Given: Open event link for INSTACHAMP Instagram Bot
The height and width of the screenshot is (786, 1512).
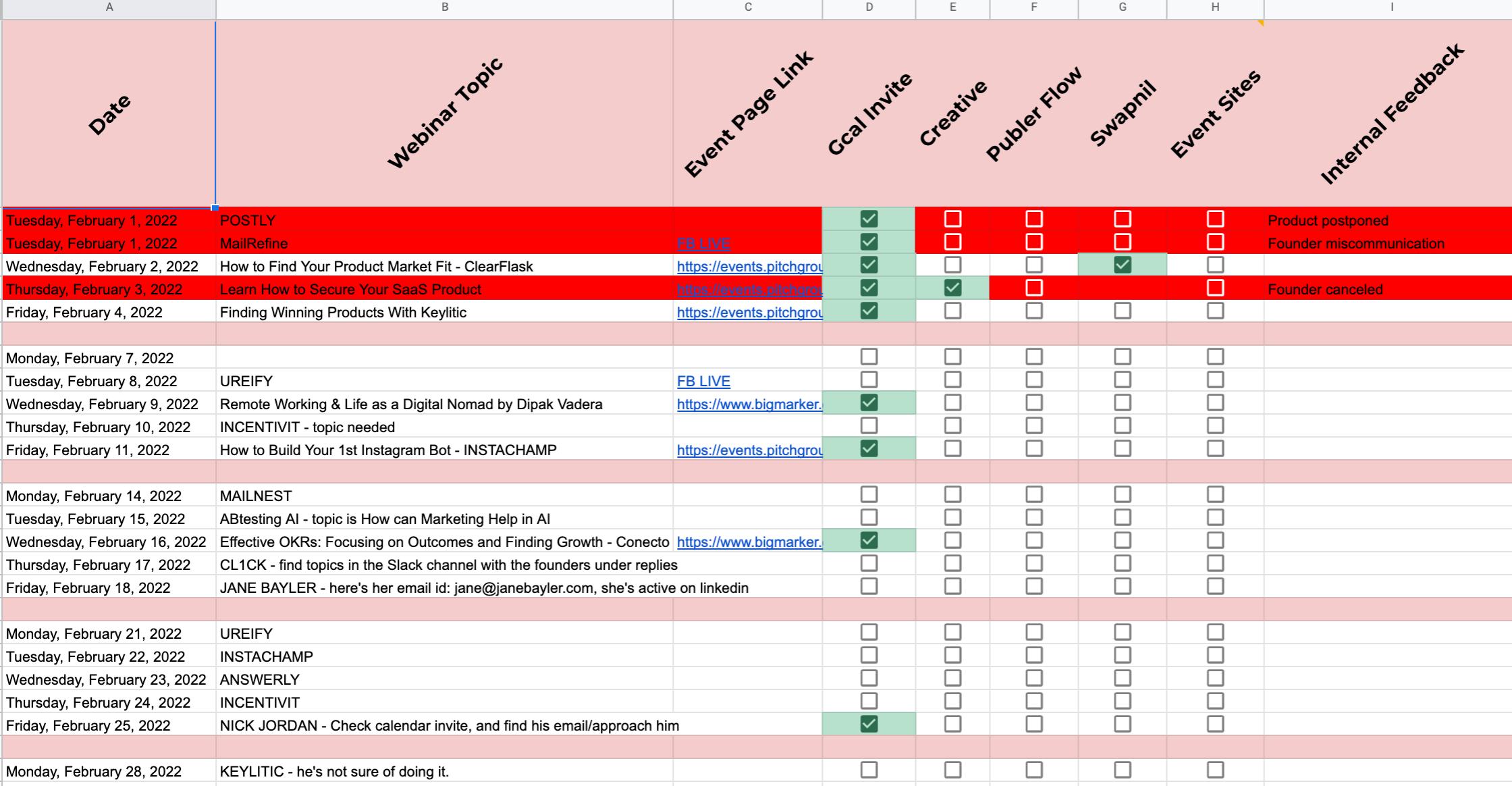Looking at the screenshot, I should (x=749, y=450).
